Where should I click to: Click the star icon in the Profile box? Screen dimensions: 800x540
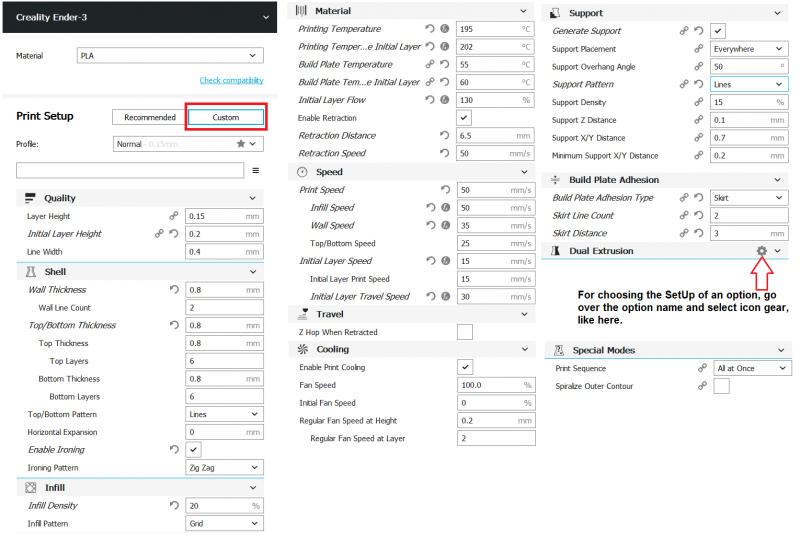coord(241,144)
